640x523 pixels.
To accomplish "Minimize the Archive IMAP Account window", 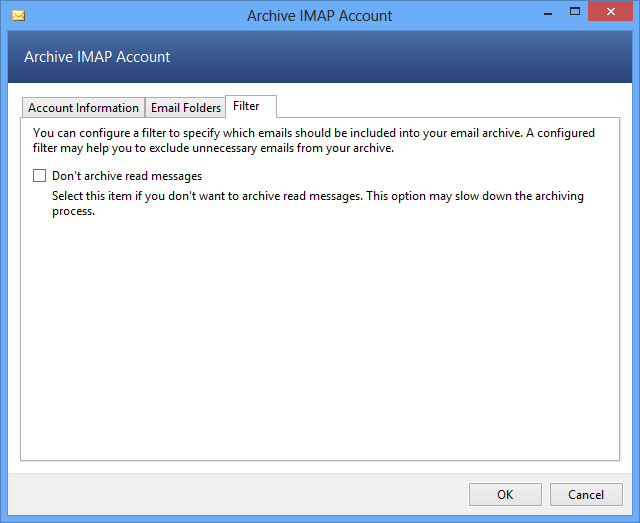I will pos(549,13).
